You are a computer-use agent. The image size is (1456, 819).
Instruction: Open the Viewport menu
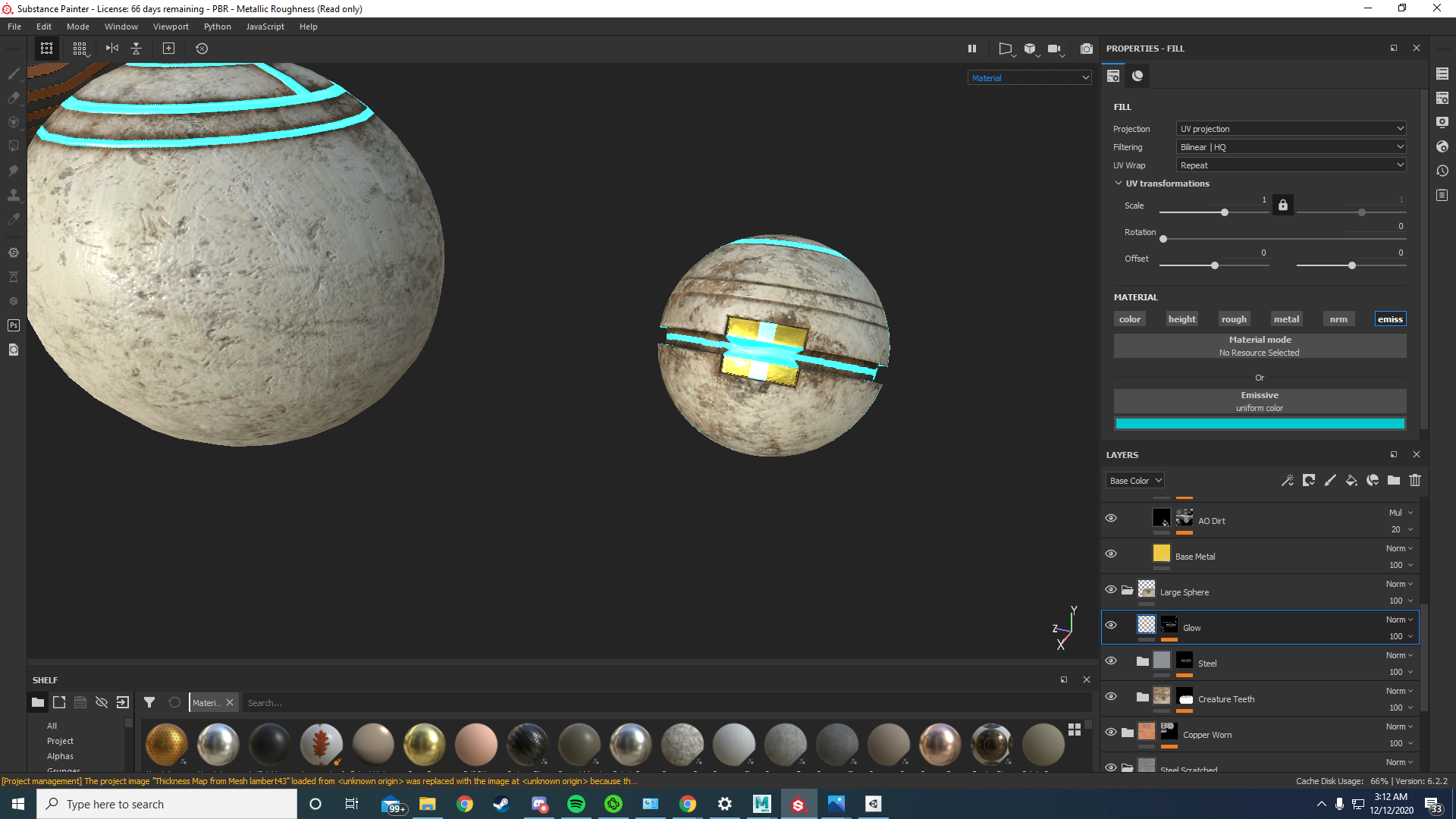pos(171,27)
